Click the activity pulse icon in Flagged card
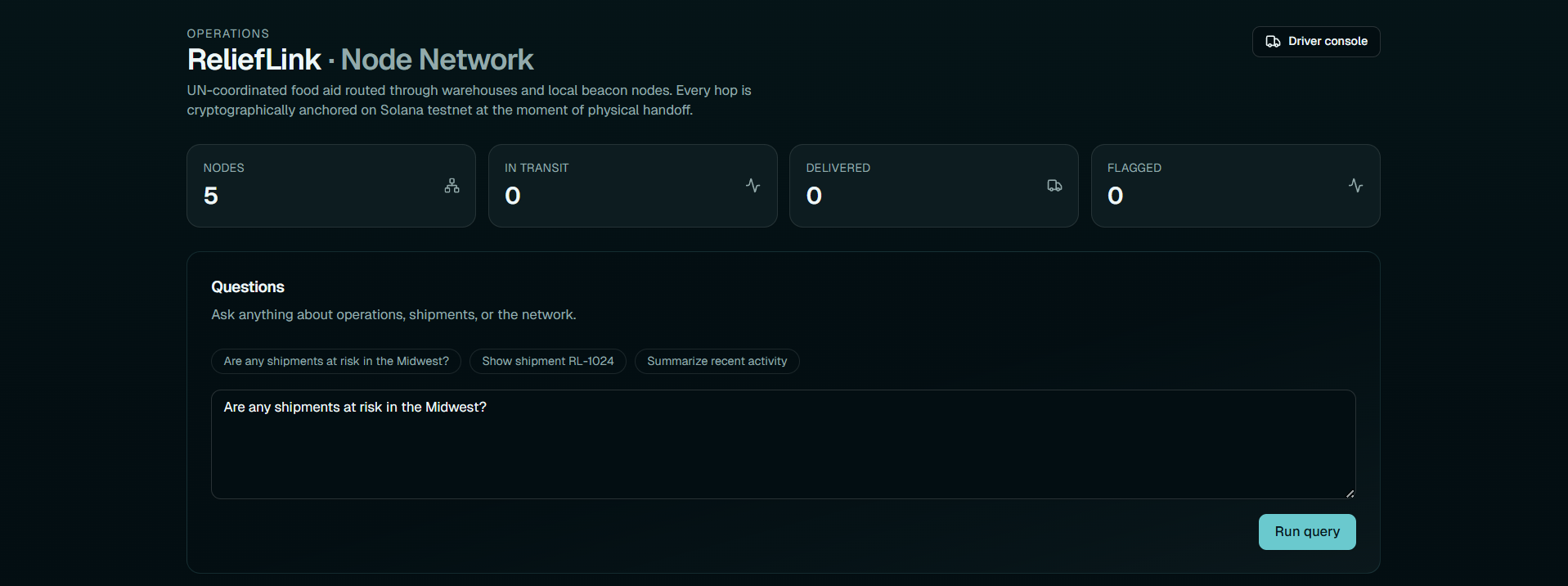Screen dimensions: 1568x586 1355,186
